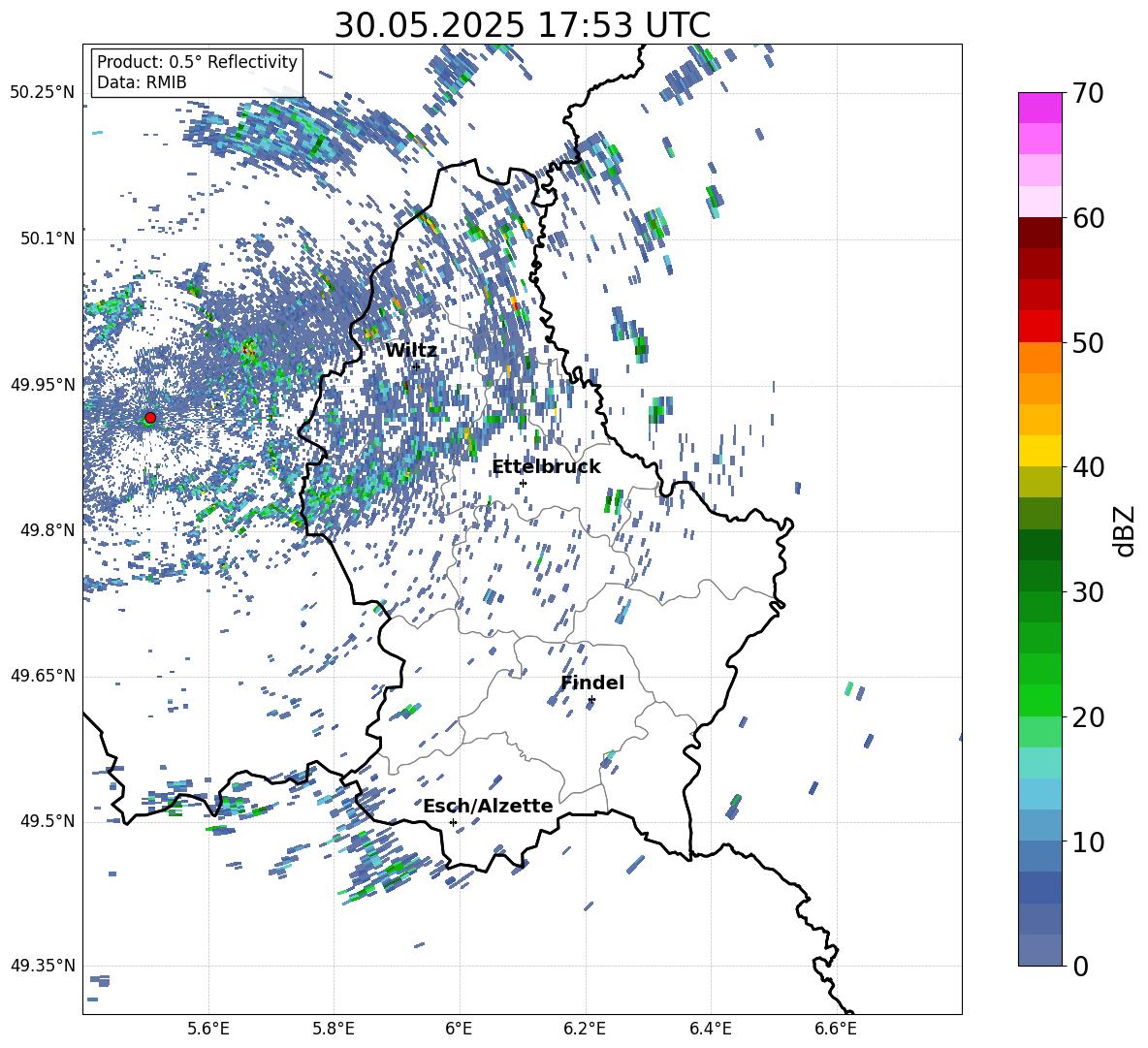Click the 49.5°N latitude label
Screen dimensions: 1148x1048
(x=48, y=821)
